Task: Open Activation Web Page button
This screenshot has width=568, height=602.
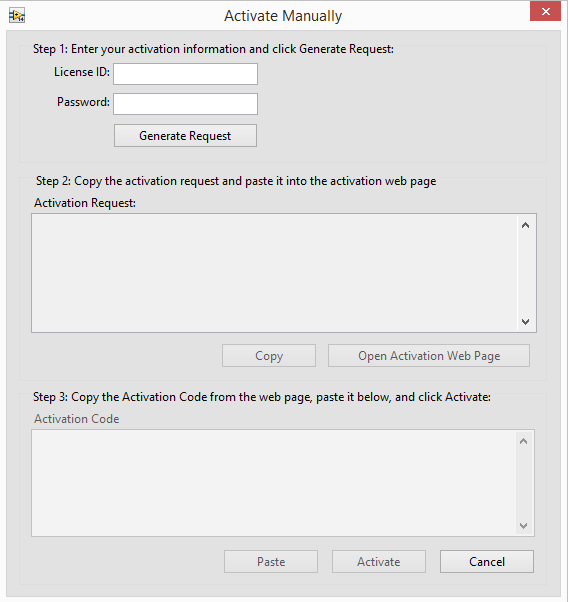Action: pos(429,356)
